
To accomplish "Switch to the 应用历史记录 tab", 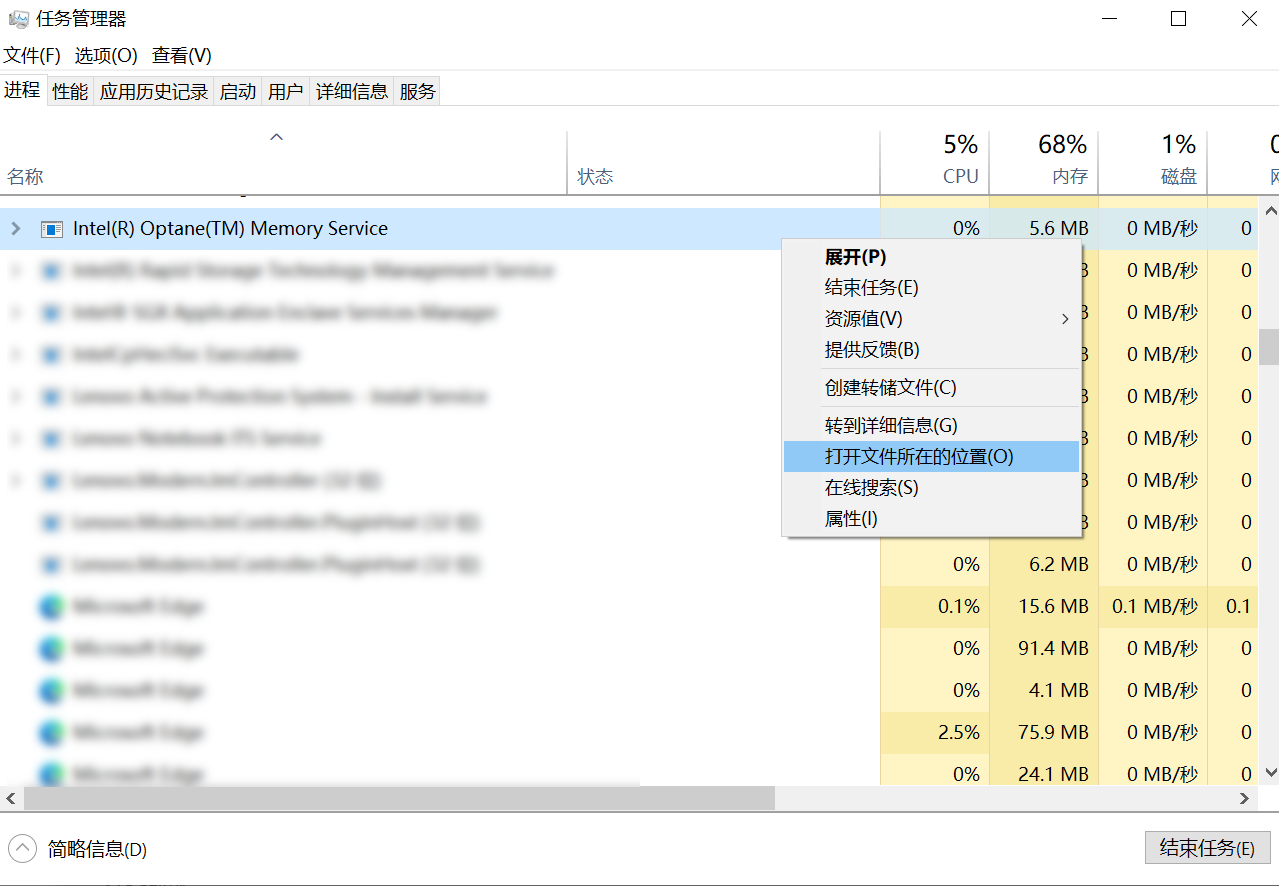I will (x=154, y=91).
